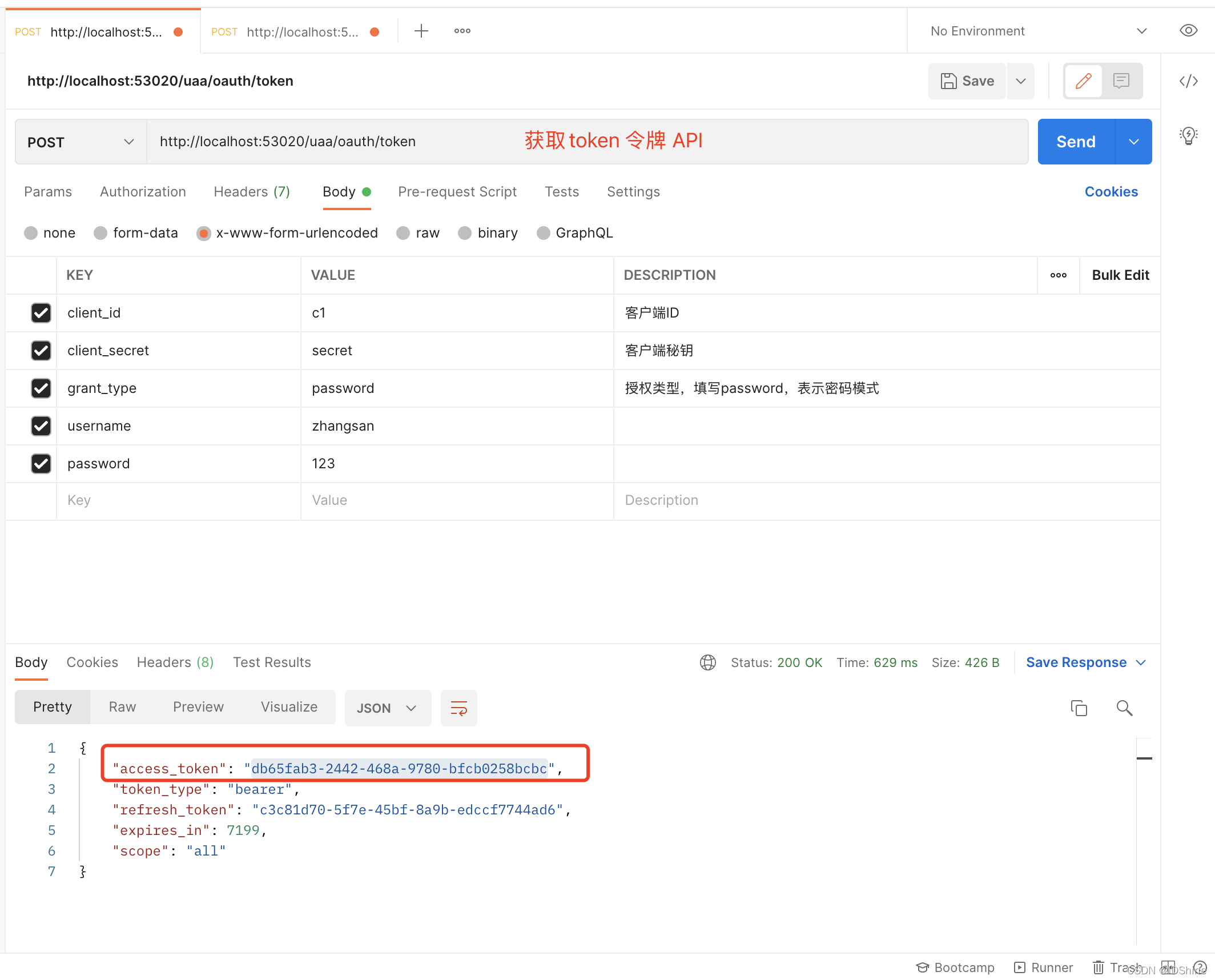This screenshot has height=980, width=1215.
Task: Select the raw body type
Action: coord(403,233)
